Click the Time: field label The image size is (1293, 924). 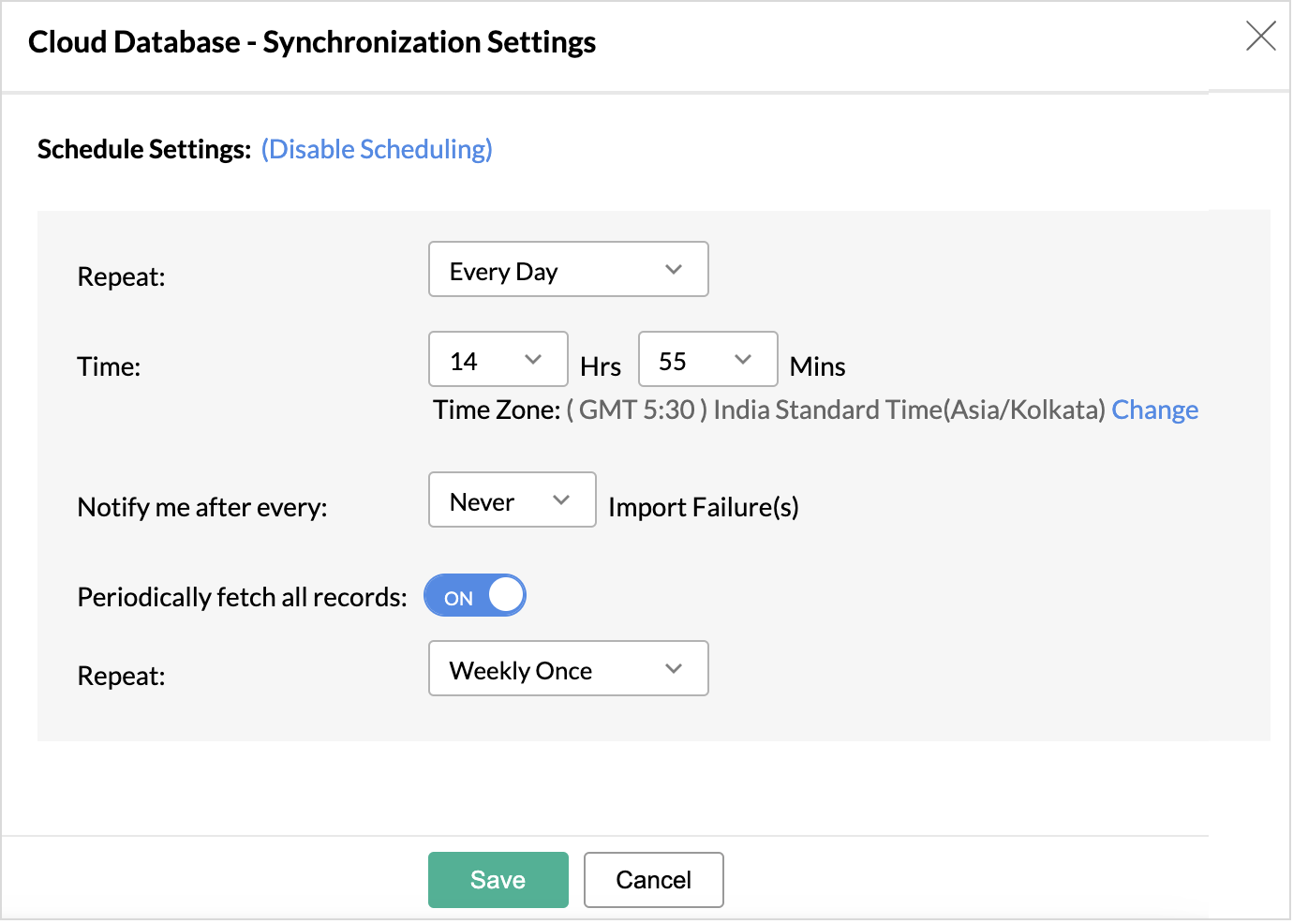[x=109, y=366]
